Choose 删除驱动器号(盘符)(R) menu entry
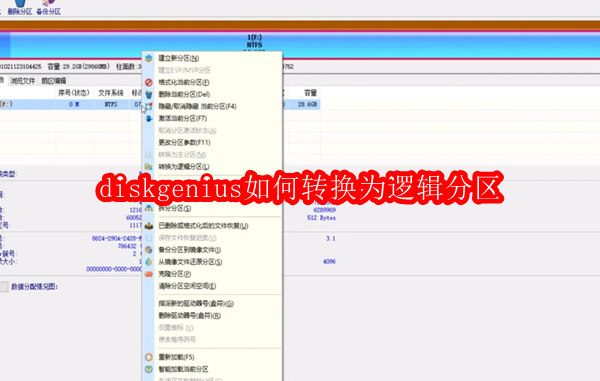The height and width of the screenshot is (381, 600). point(190,316)
